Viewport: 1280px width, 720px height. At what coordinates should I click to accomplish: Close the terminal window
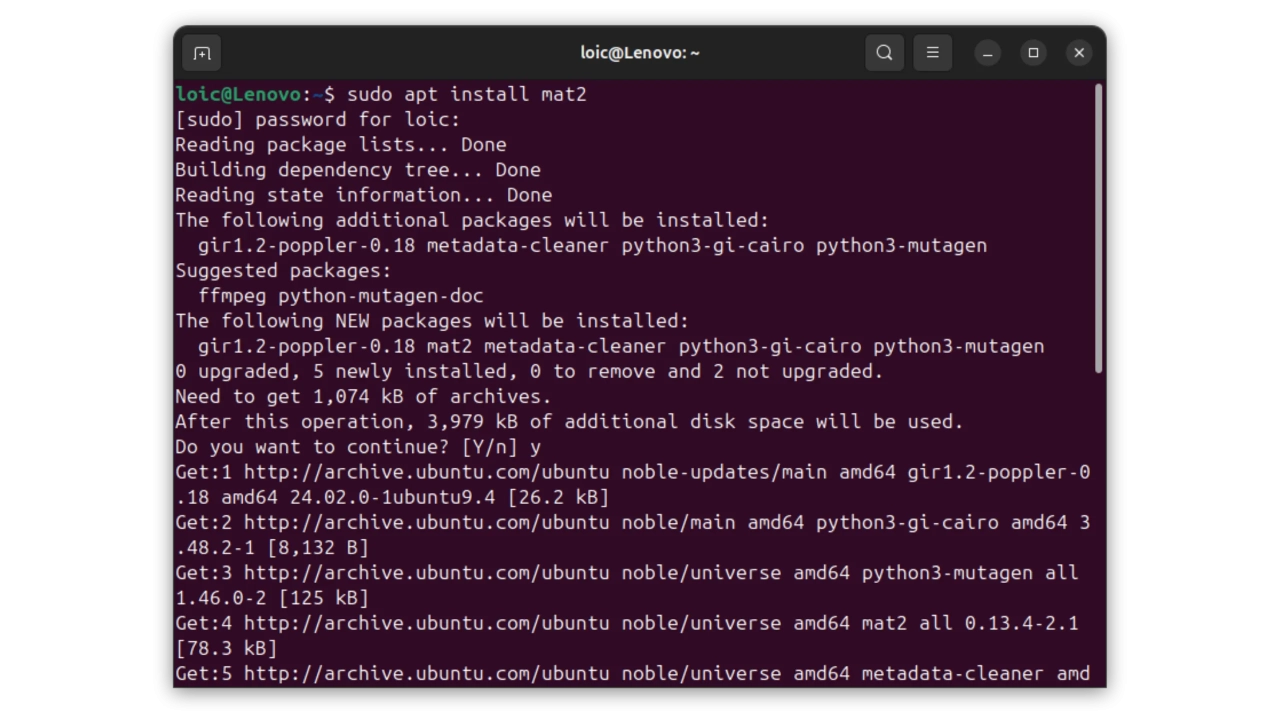coord(1079,53)
